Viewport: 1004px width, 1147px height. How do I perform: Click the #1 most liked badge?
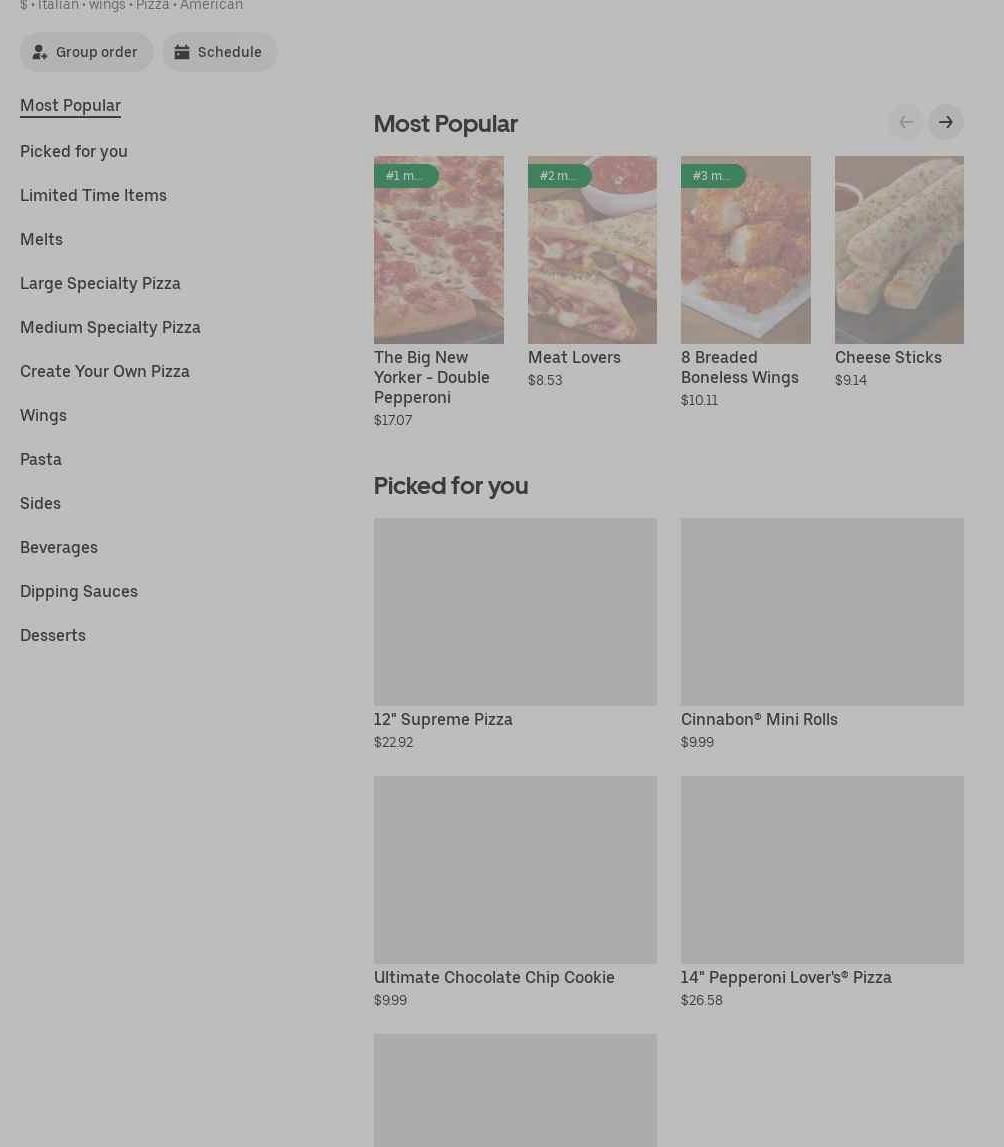pos(406,176)
